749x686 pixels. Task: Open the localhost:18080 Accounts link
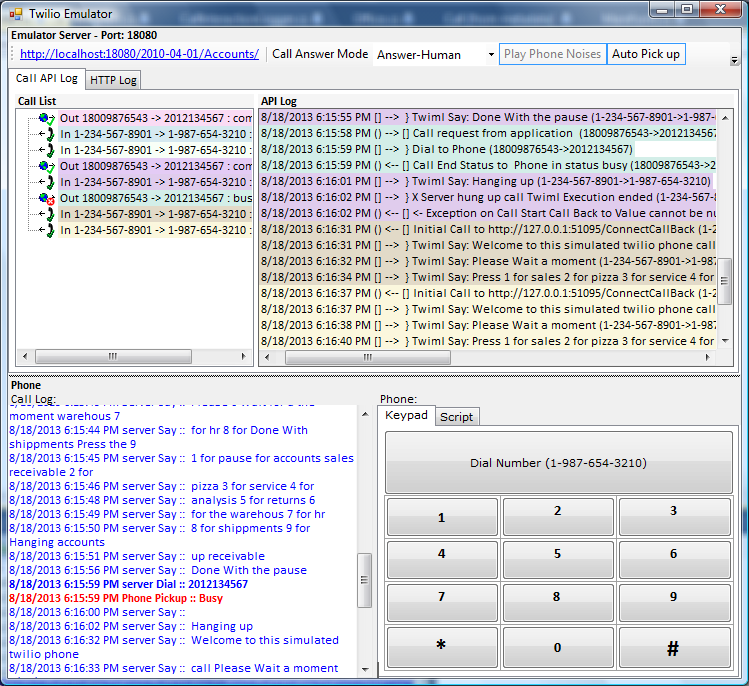pyautogui.click(x=139, y=54)
